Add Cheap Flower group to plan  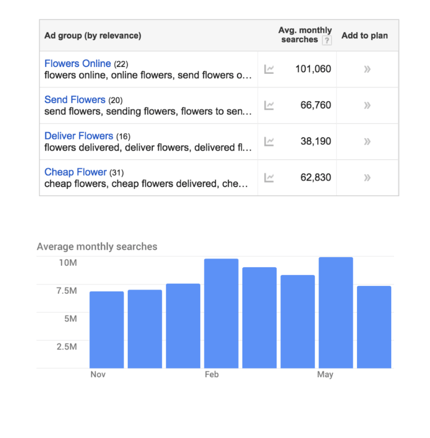point(367,178)
